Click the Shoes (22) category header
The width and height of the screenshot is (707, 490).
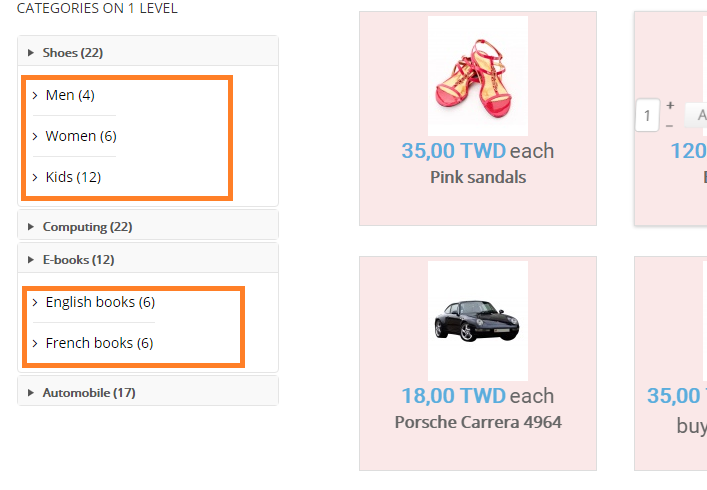pyautogui.click(x=73, y=53)
